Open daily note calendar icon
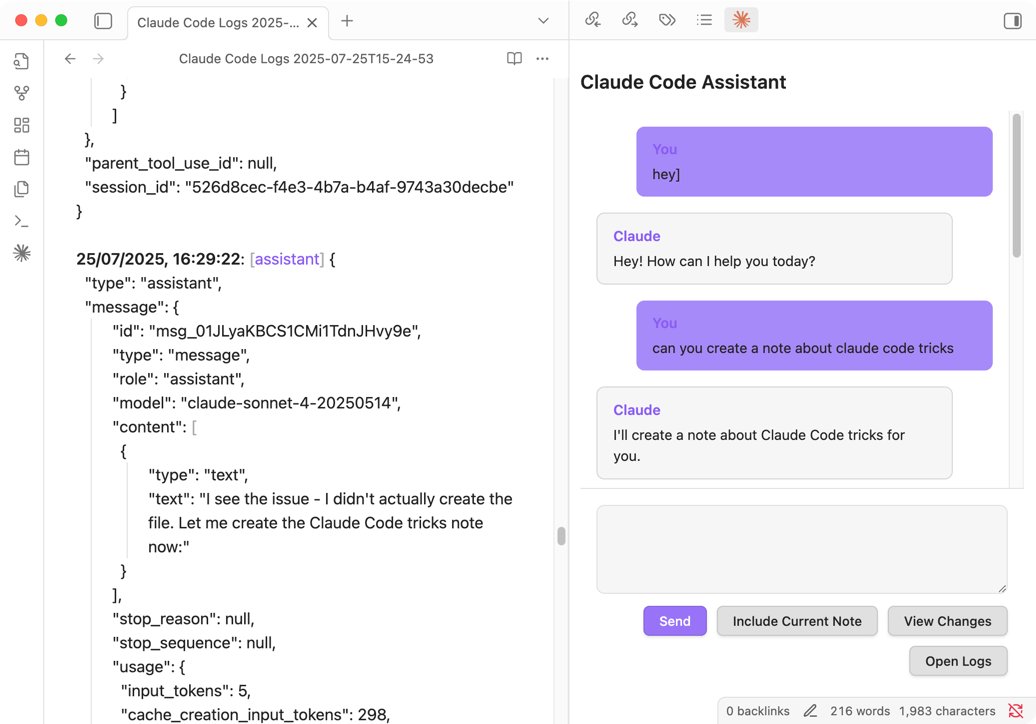 point(22,157)
